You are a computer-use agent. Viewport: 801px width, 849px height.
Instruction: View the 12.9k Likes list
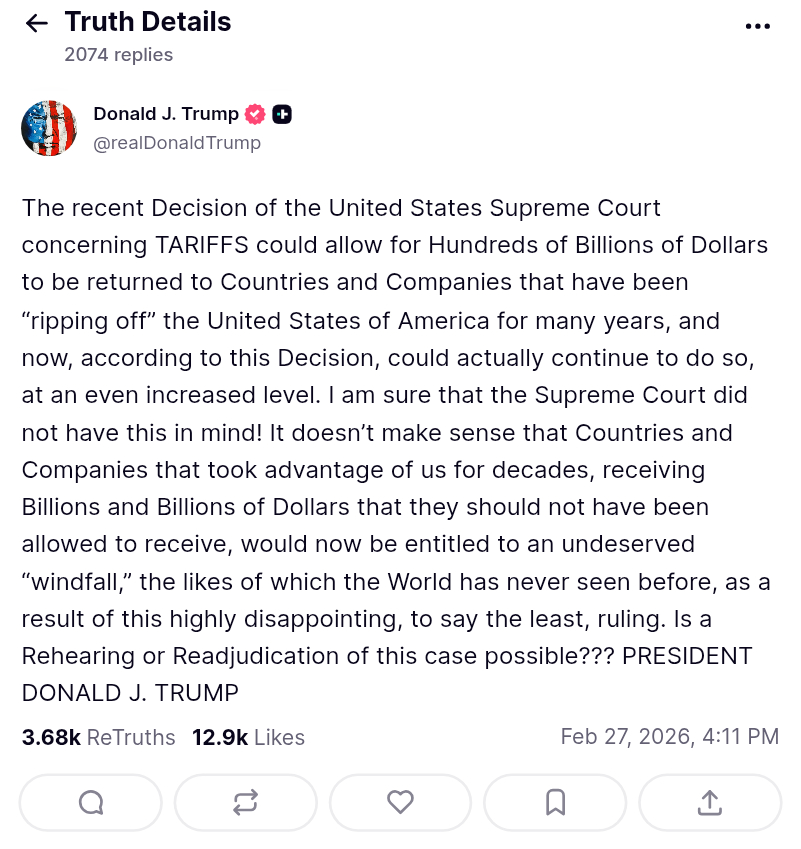click(x=248, y=738)
